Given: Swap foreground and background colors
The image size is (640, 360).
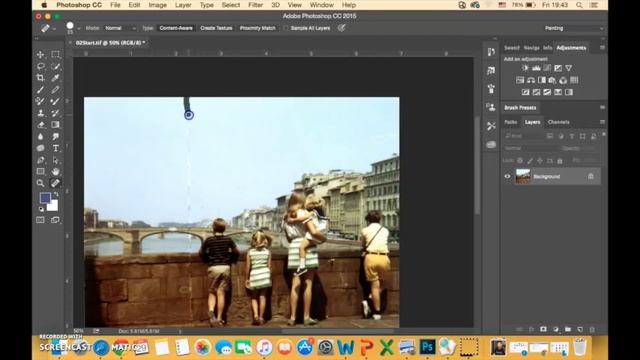Looking at the screenshot, I should [56, 195].
